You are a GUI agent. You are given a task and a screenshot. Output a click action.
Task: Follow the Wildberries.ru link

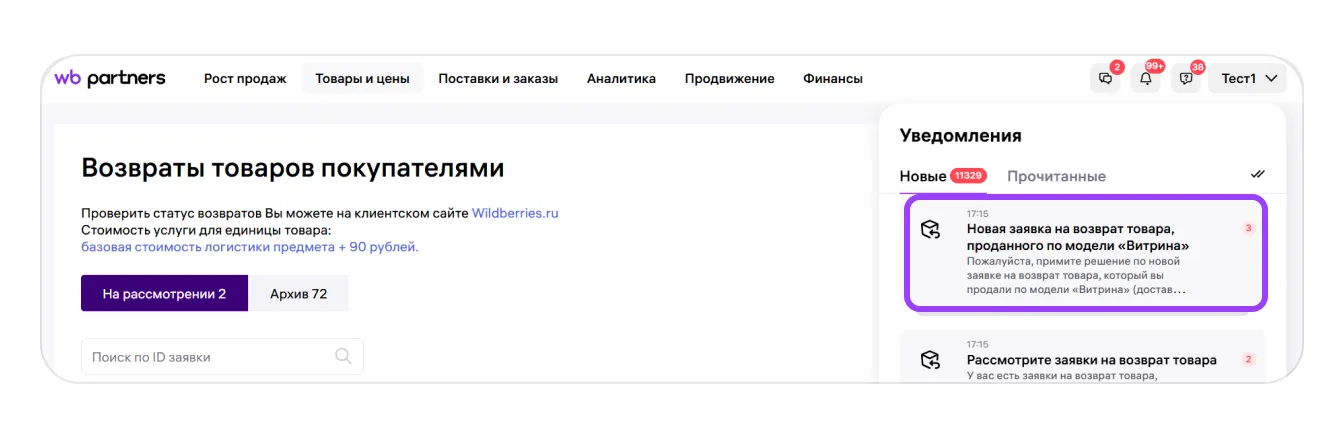click(x=515, y=213)
